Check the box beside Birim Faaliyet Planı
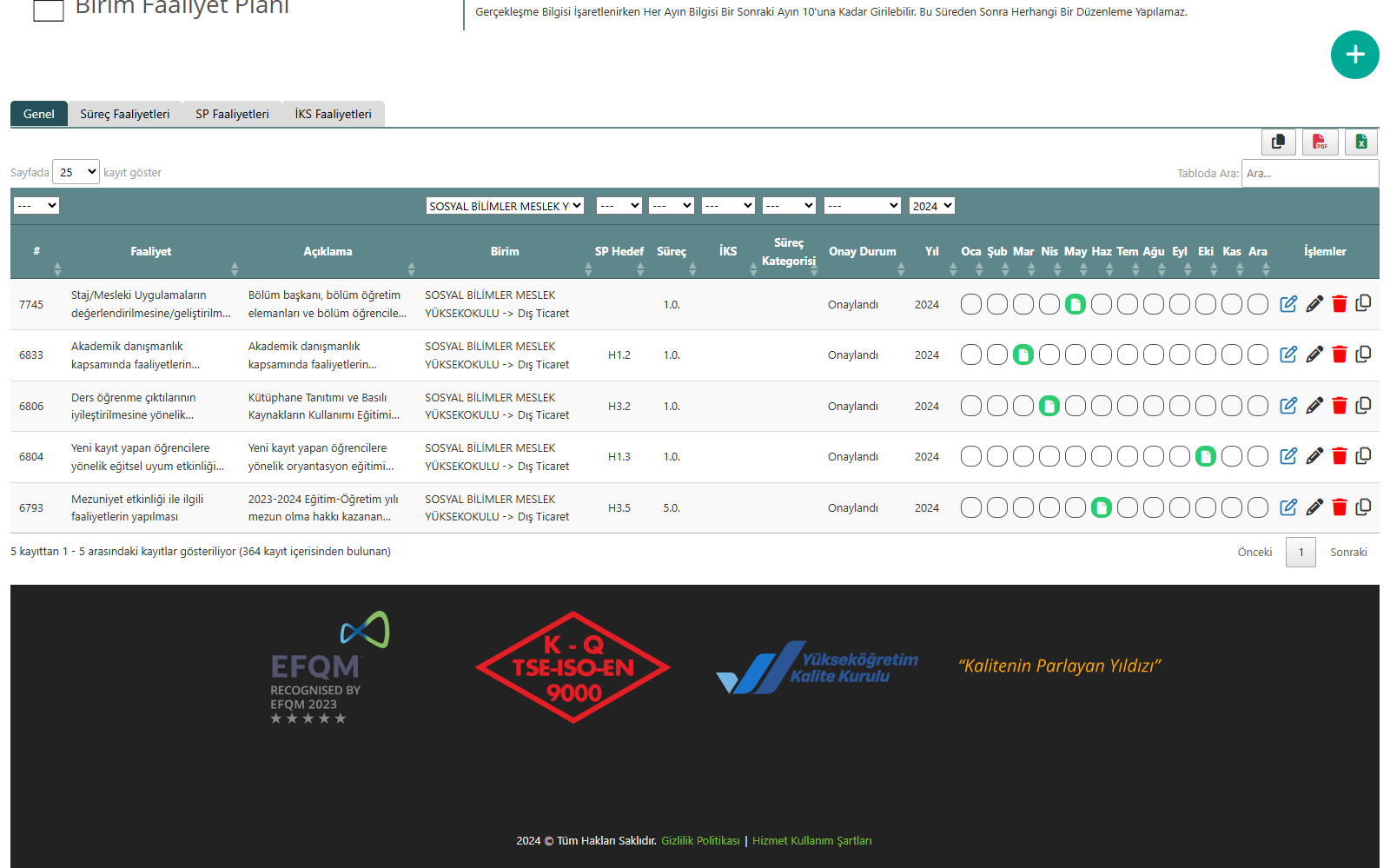This screenshot has width=1390, height=868. (49, 10)
